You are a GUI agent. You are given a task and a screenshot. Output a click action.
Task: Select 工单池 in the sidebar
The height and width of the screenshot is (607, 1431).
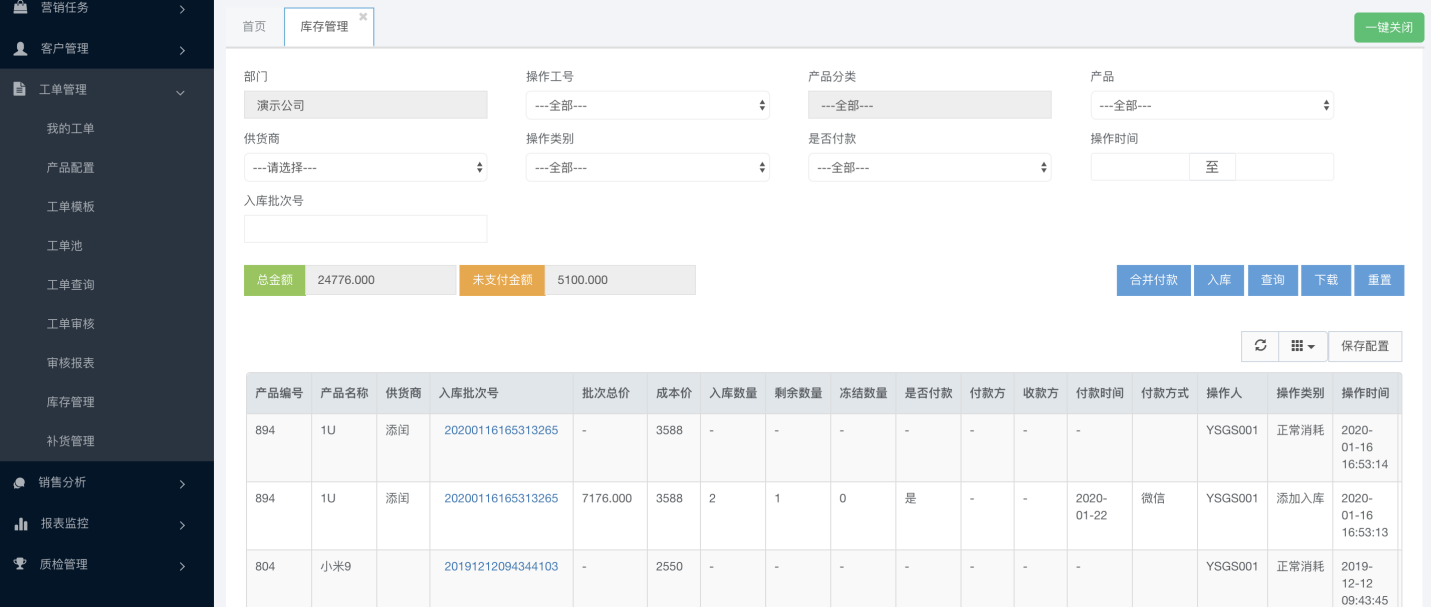click(x=64, y=246)
